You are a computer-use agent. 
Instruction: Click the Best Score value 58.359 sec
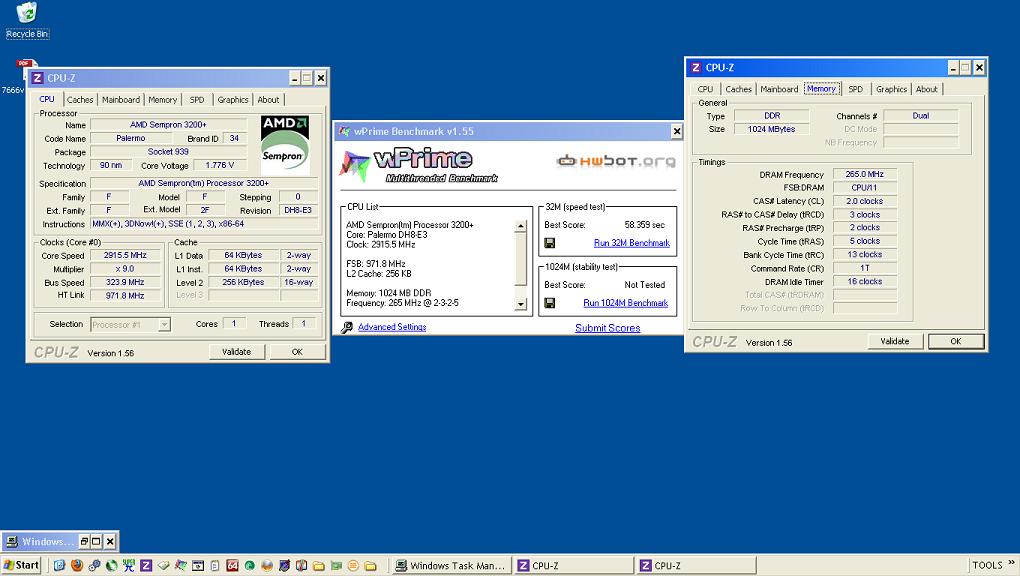[644, 225]
